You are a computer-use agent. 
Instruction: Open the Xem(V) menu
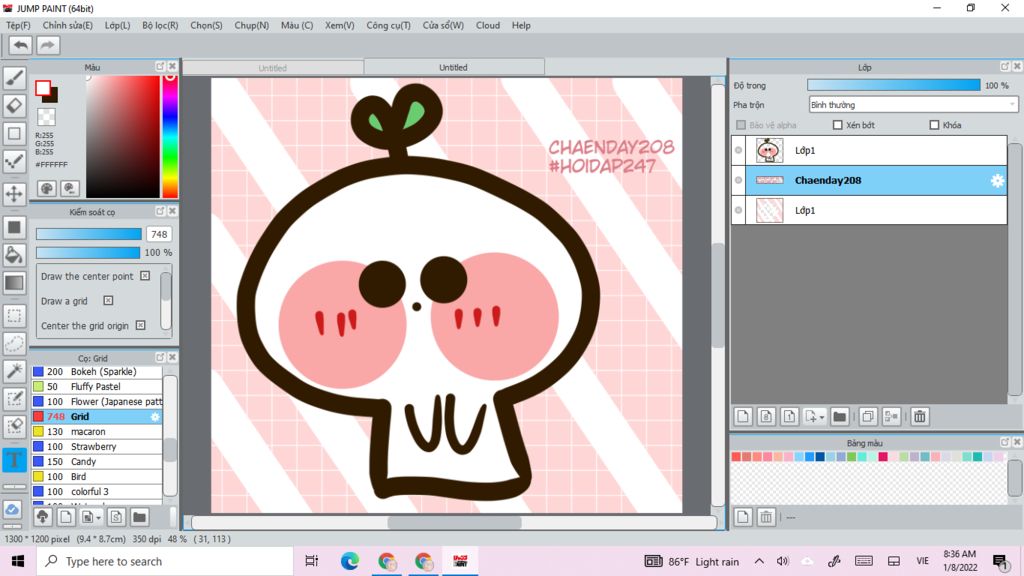pos(340,25)
